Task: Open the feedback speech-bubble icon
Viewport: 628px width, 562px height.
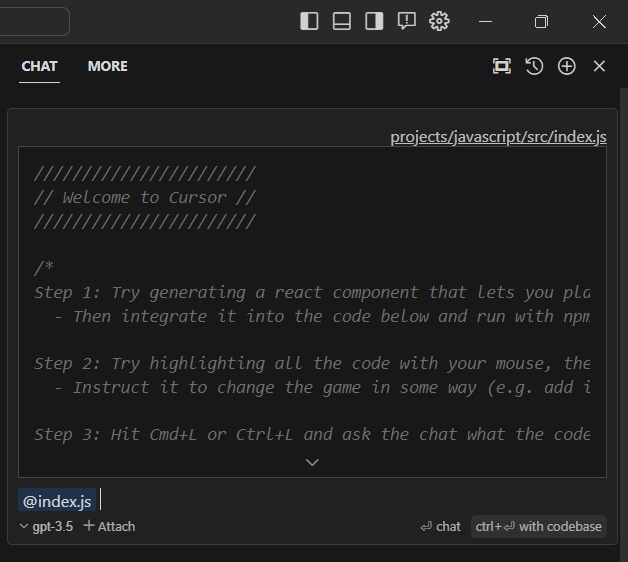Action: tap(406, 21)
